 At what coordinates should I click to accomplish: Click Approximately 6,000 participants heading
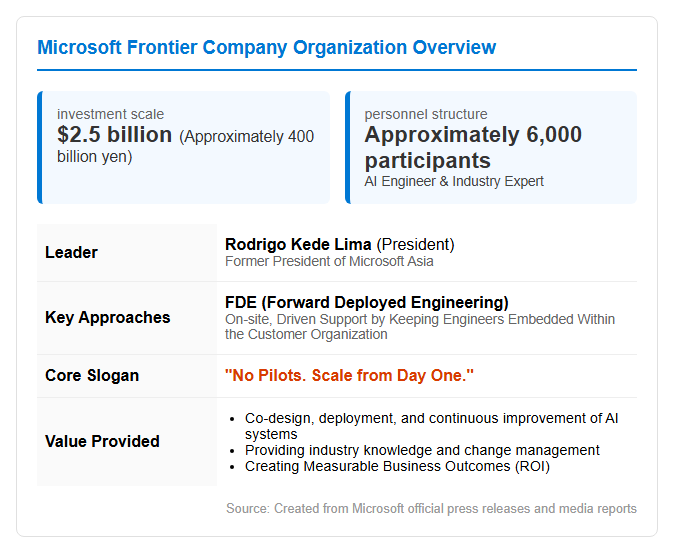coord(473,147)
